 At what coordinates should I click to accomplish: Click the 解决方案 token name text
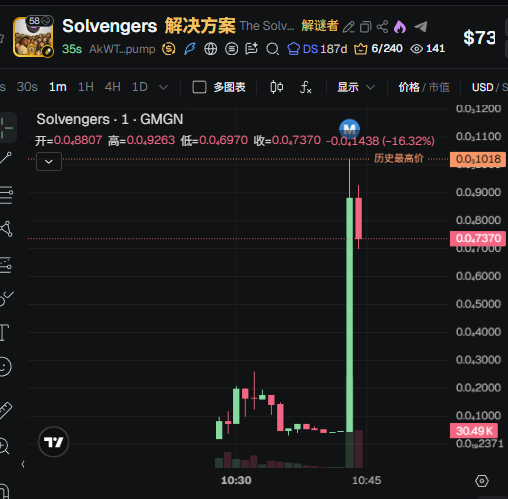(x=200, y=26)
